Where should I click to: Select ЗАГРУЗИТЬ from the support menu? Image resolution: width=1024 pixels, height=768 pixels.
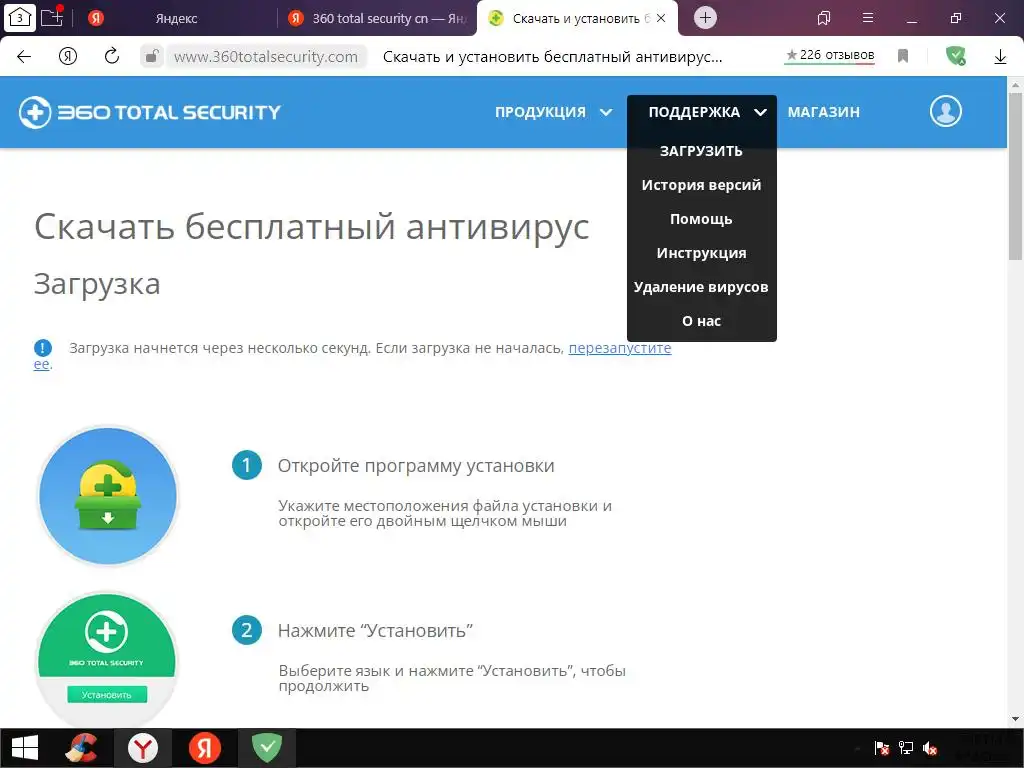coord(701,152)
